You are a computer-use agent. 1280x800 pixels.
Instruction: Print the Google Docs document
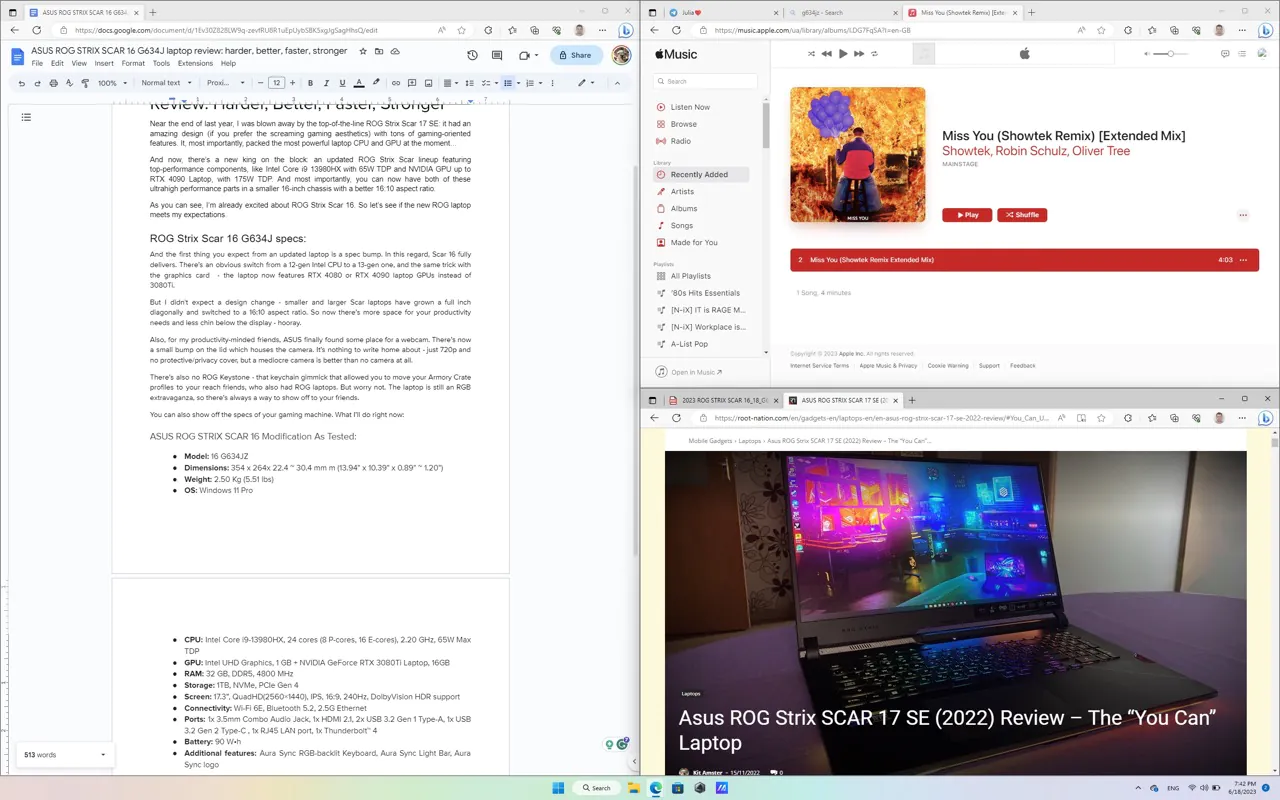pyautogui.click(x=53, y=83)
